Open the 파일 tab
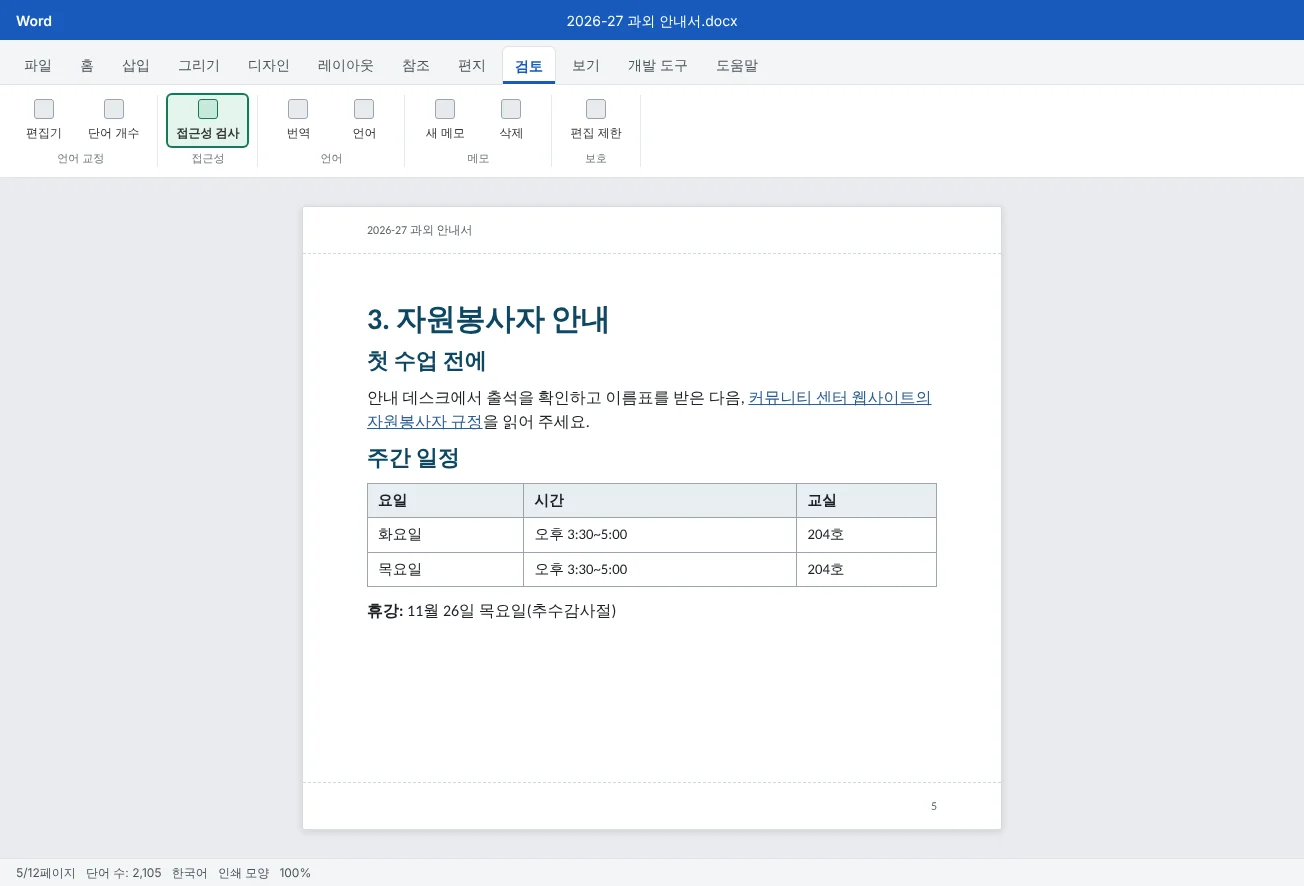The height and width of the screenshot is (886, 1304). point(38,66)
